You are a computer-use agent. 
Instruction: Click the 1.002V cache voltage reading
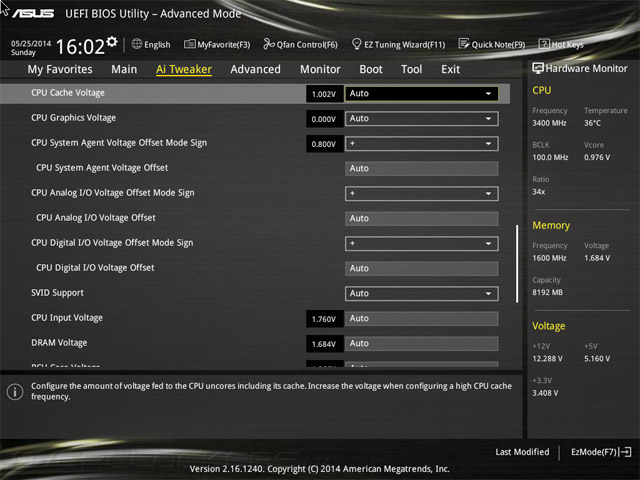[x=324, y=94]
